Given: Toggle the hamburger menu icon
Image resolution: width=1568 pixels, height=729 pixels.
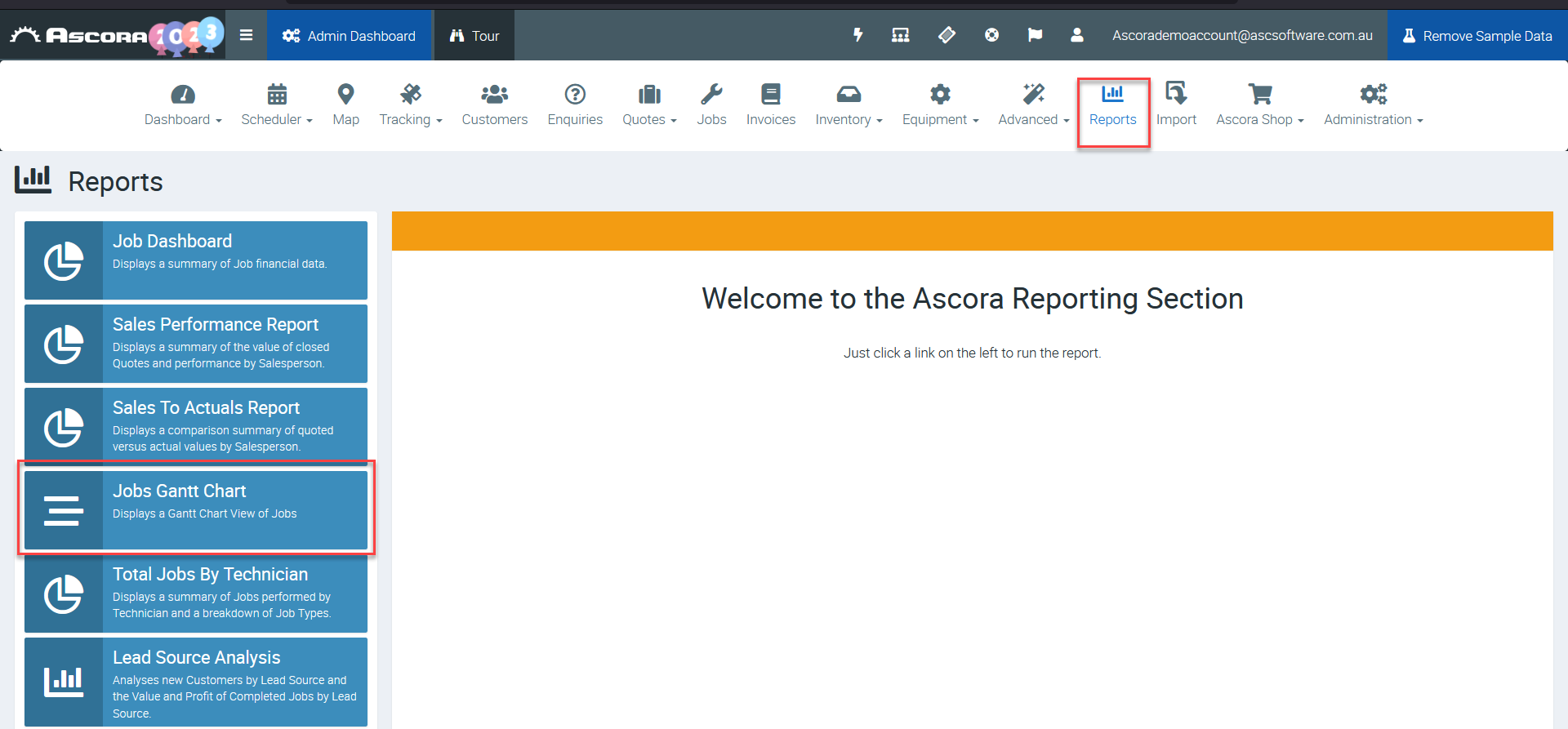Looking at the screenshot, I should click(246, 35).
